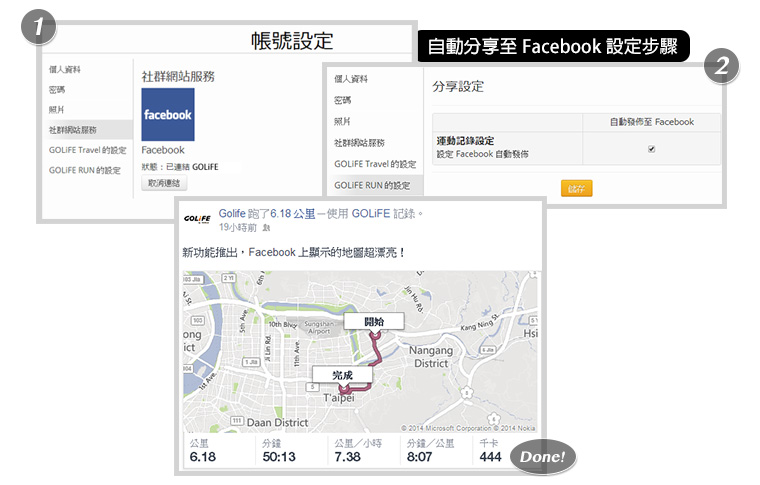
Task: Click the 19小時前 timestamp
Action: tap(238, 227)
